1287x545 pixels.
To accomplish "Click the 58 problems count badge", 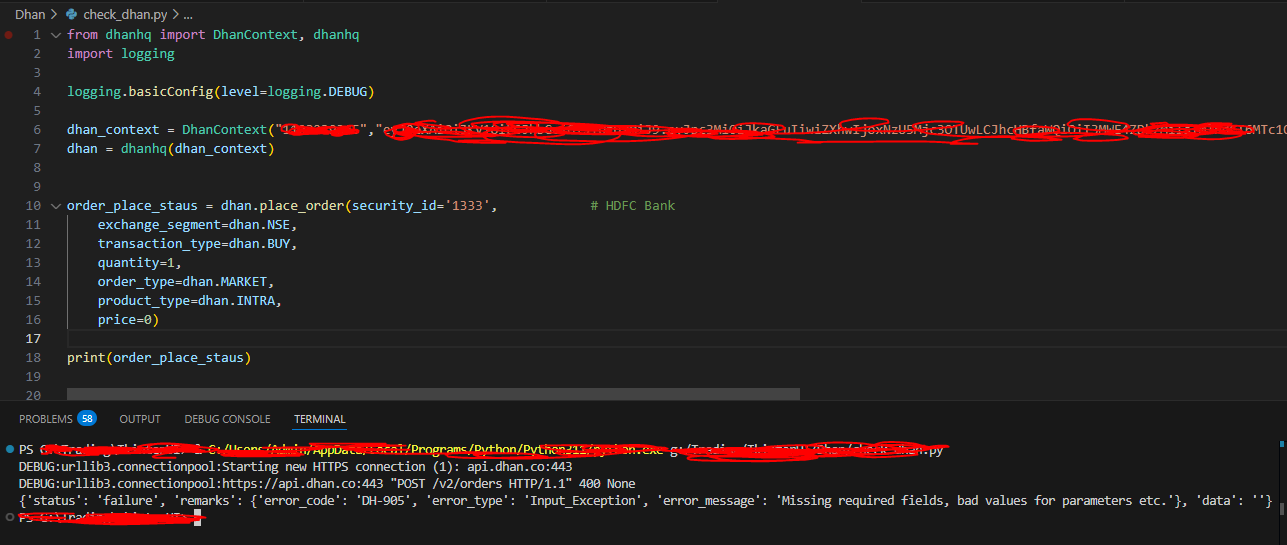I will [87, 419].
